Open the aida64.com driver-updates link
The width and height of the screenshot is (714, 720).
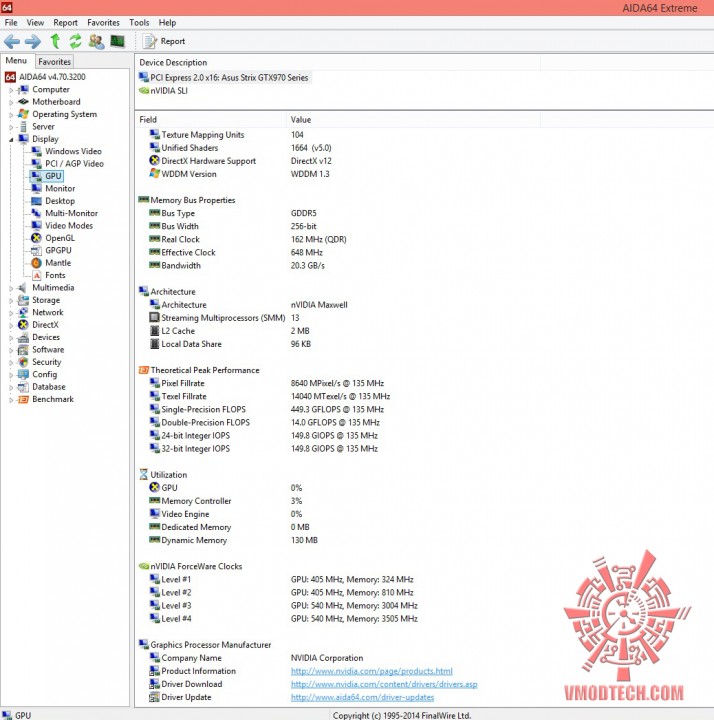click(x=362, y=697)
